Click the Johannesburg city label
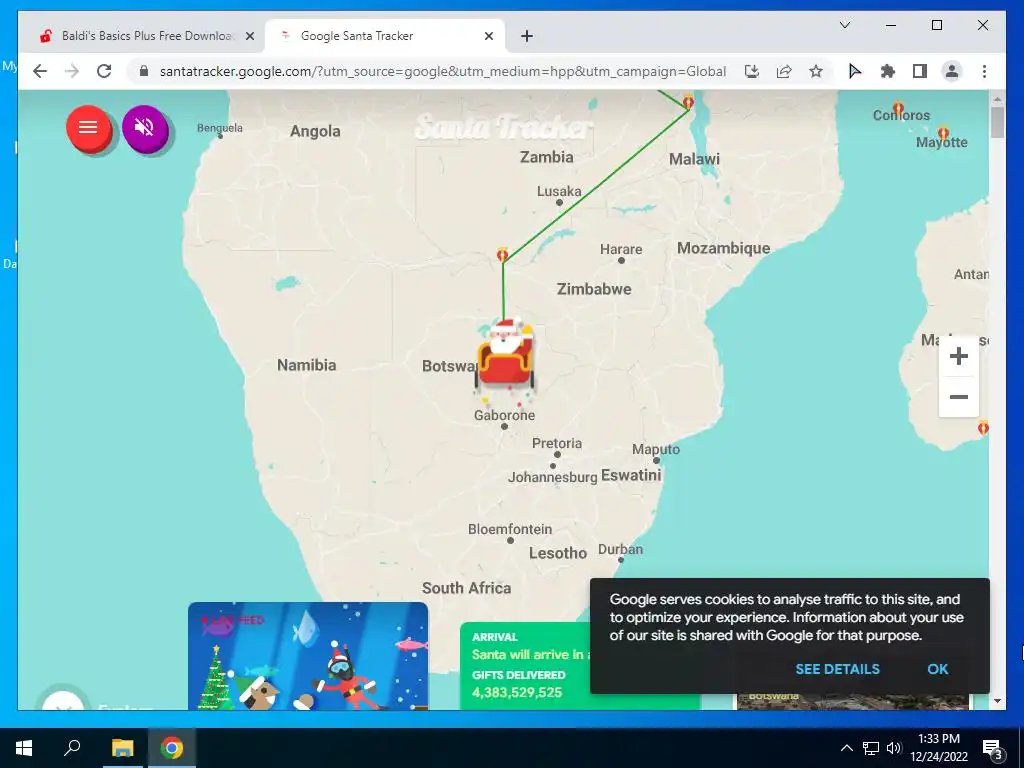Screen dimensions: 1024x768 click(552, 477)
